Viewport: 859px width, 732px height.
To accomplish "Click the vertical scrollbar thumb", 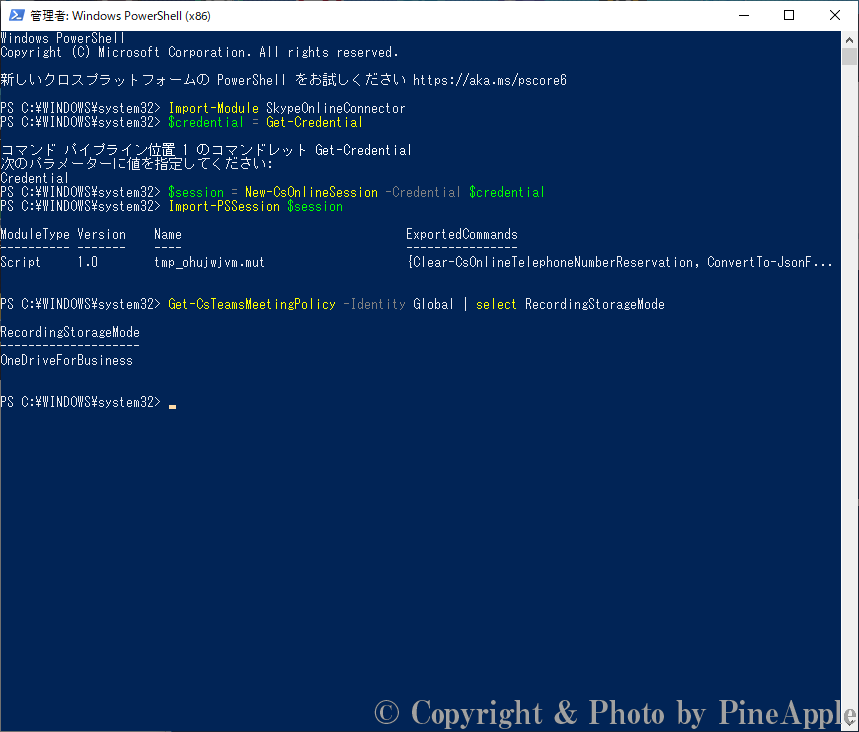I will 849,56.
